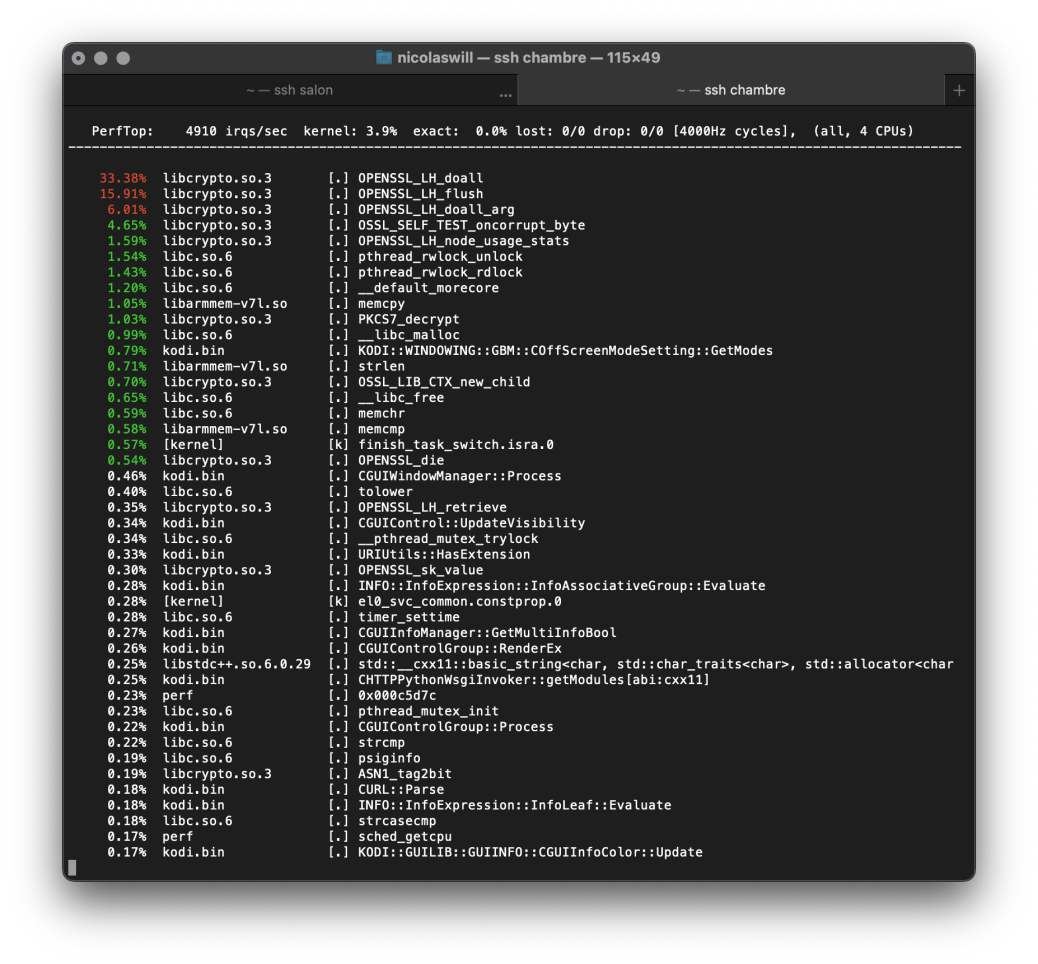Click the green zoom window button

(123, 58)
